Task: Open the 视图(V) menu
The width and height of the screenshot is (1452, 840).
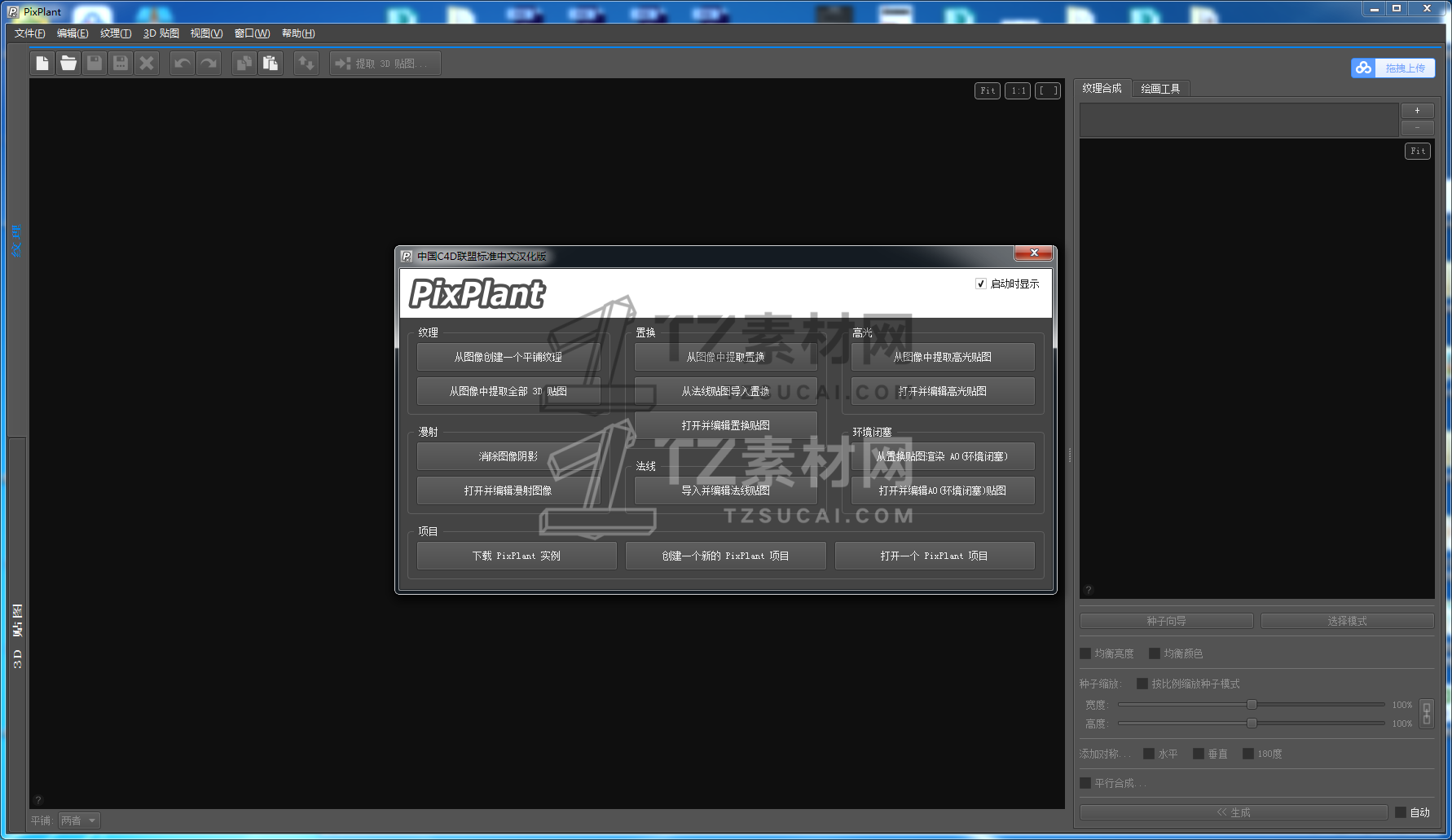Action: (206, 33)
